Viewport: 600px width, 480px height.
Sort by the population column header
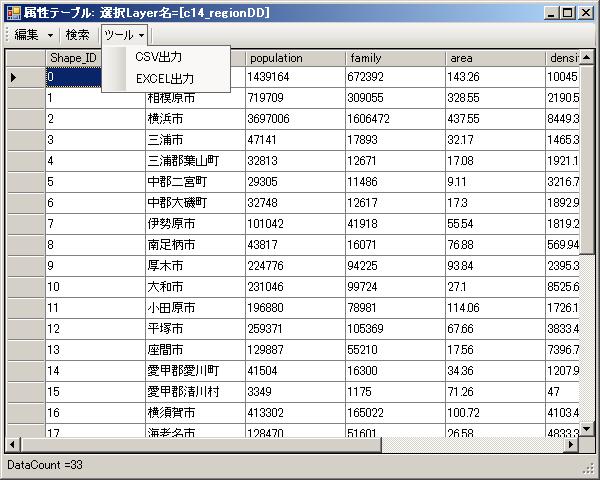pyautogui.click(x=293, y=58)
